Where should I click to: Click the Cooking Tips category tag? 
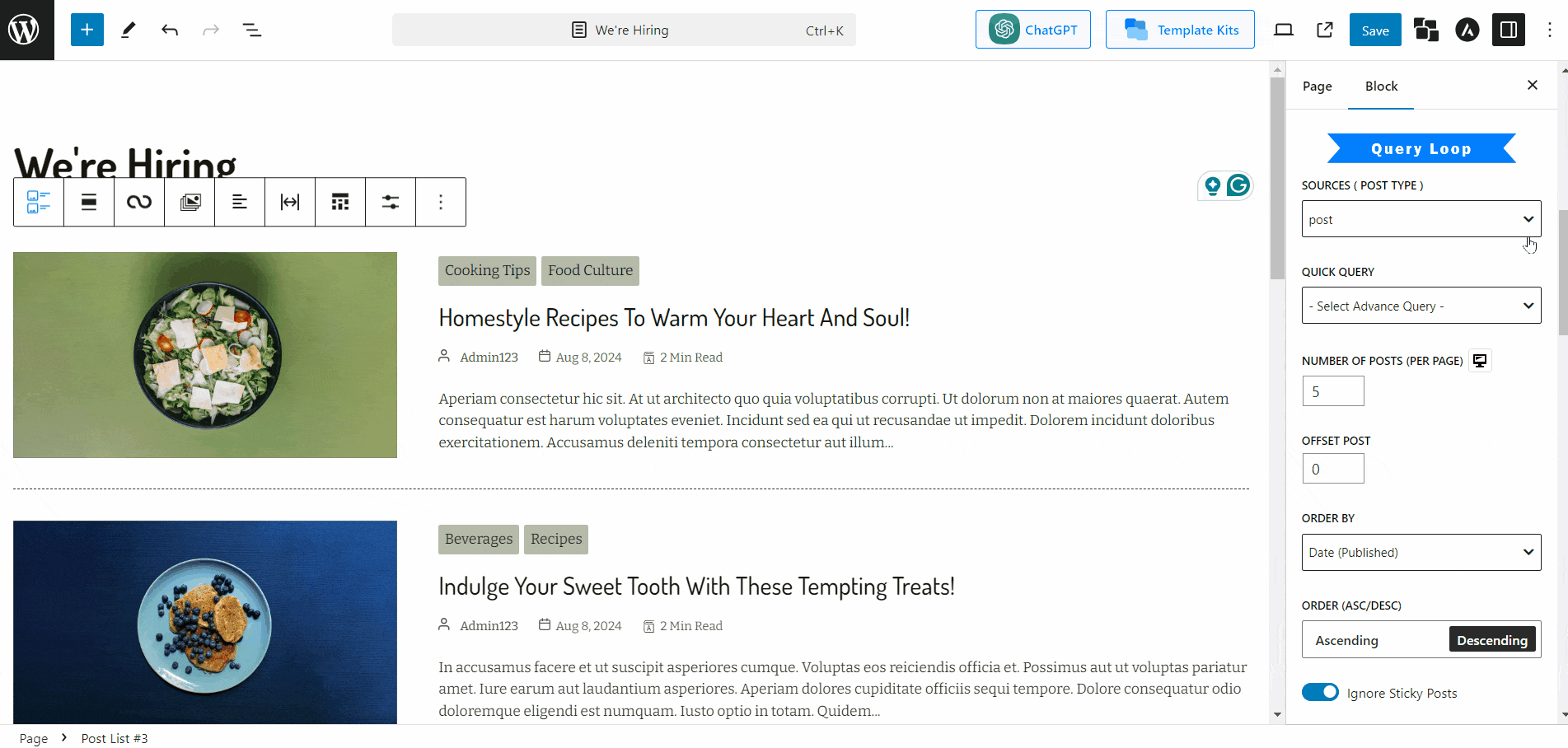click(487, 270)
